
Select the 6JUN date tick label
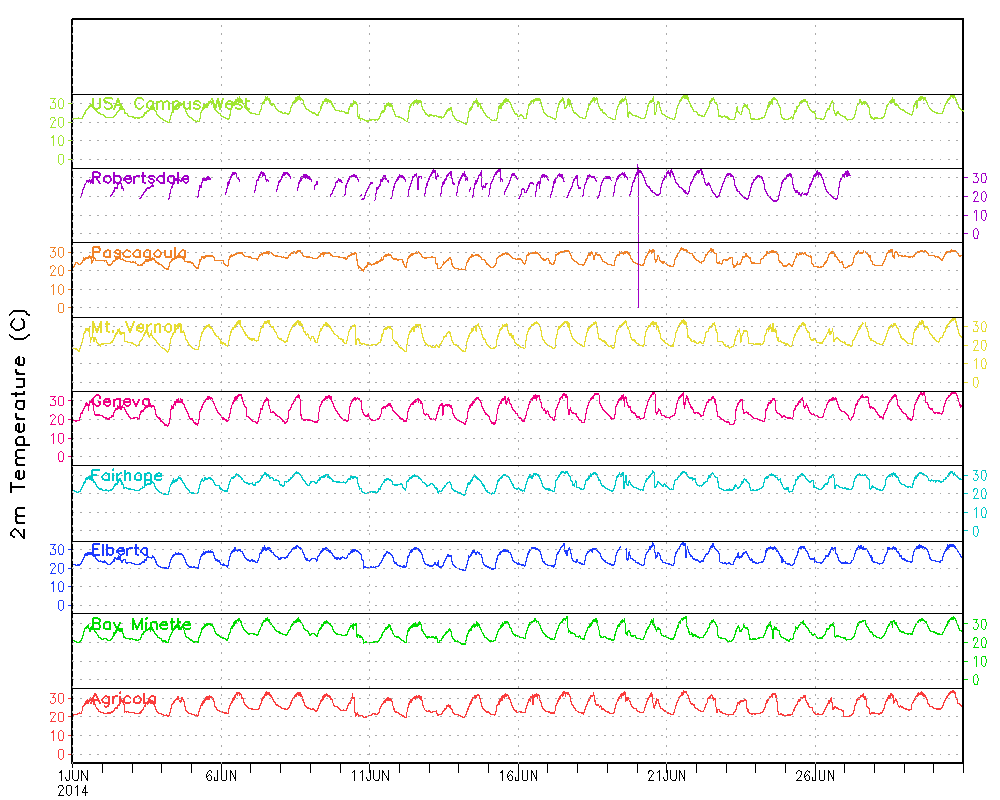(x=221, y=776)
